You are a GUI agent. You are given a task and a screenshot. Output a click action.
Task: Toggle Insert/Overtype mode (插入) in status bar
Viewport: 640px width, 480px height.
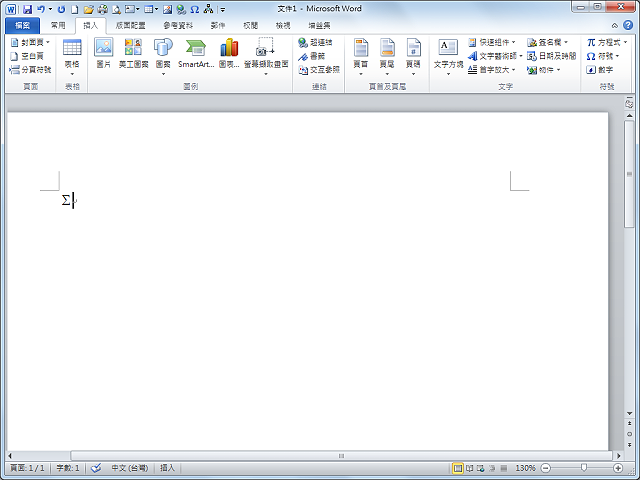click(167, 468)
